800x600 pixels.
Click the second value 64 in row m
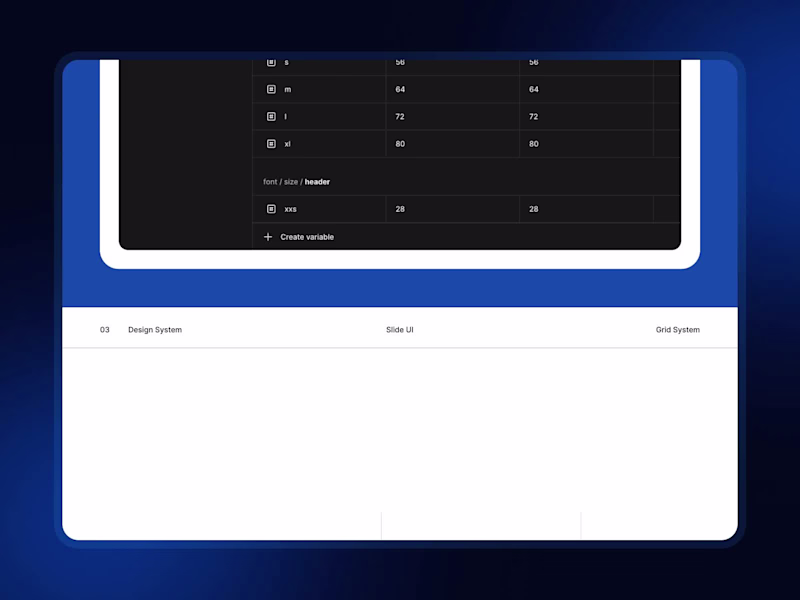tap(534, 89)
